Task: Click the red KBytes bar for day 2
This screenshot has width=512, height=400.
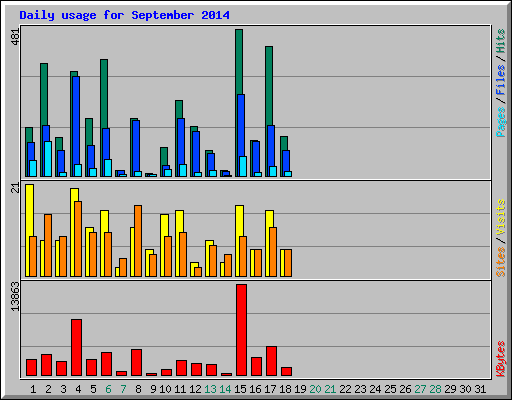Action: [x=46, y=365]
